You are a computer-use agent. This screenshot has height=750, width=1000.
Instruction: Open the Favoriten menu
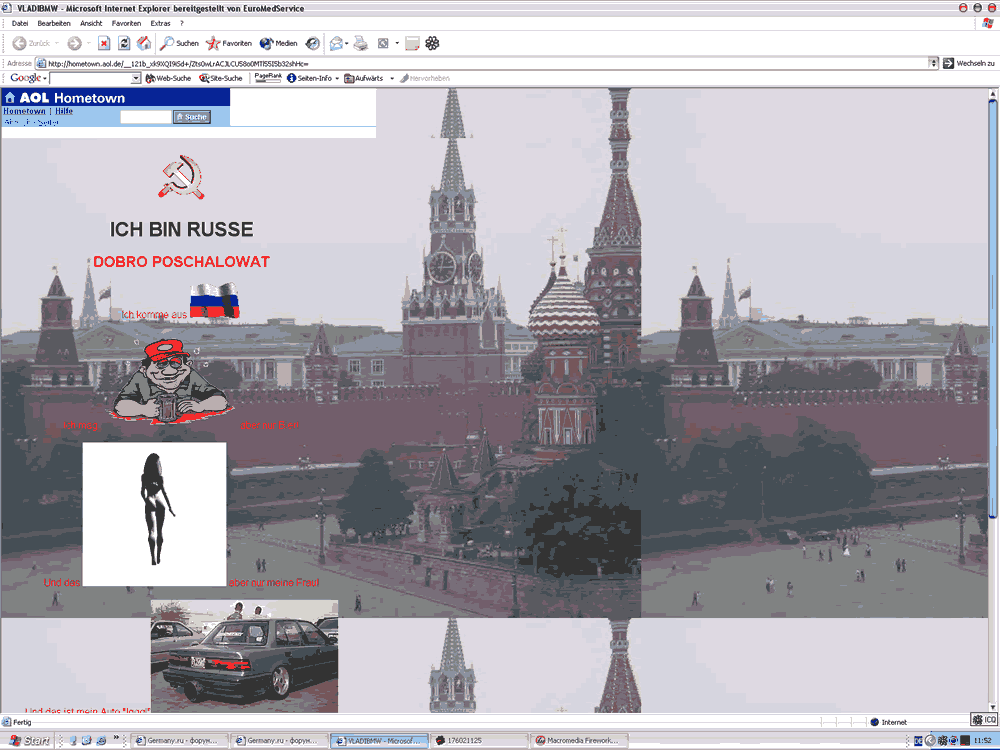click(126, 23)
